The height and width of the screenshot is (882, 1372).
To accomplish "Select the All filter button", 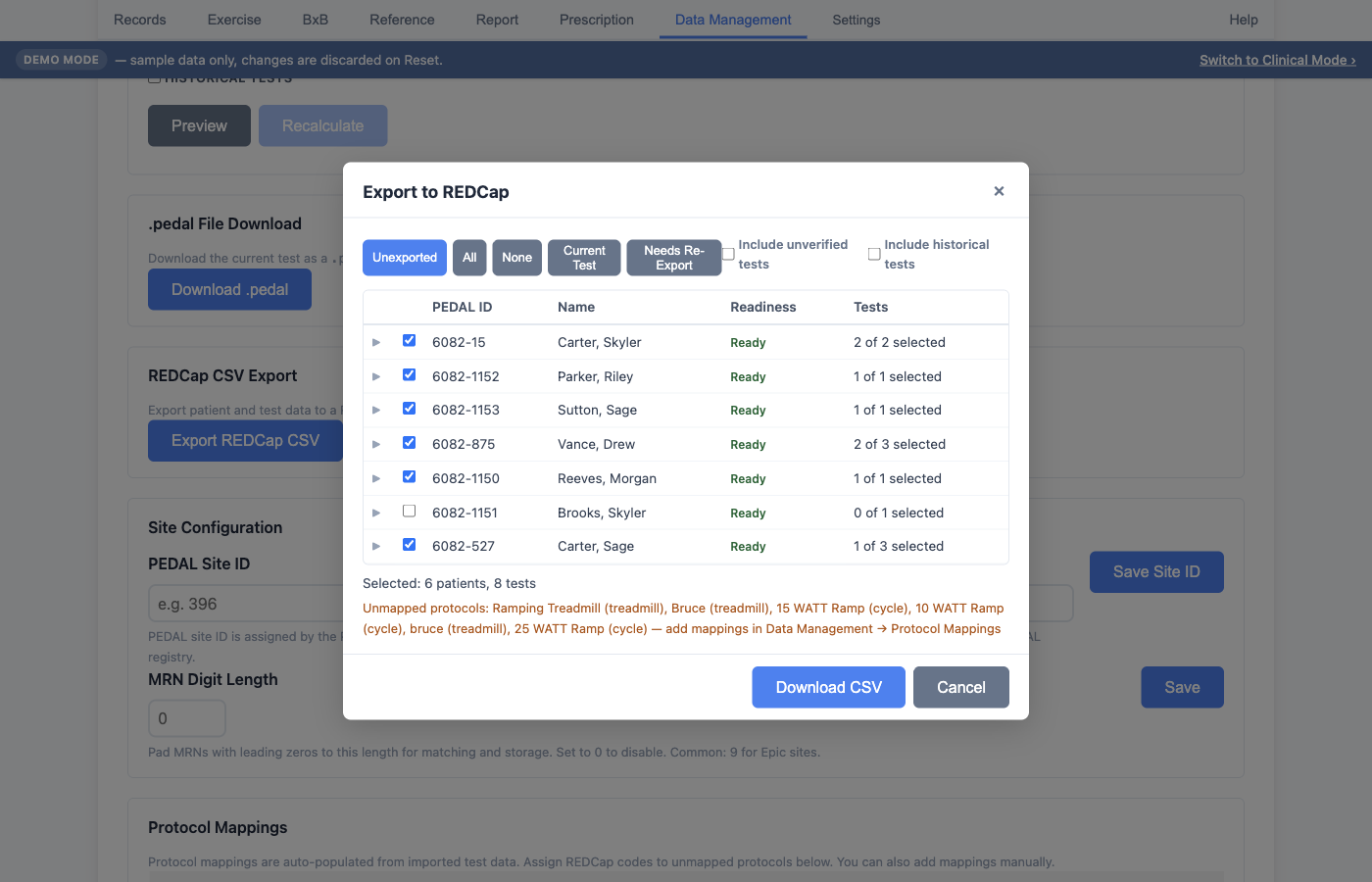I will click(469, 258).
